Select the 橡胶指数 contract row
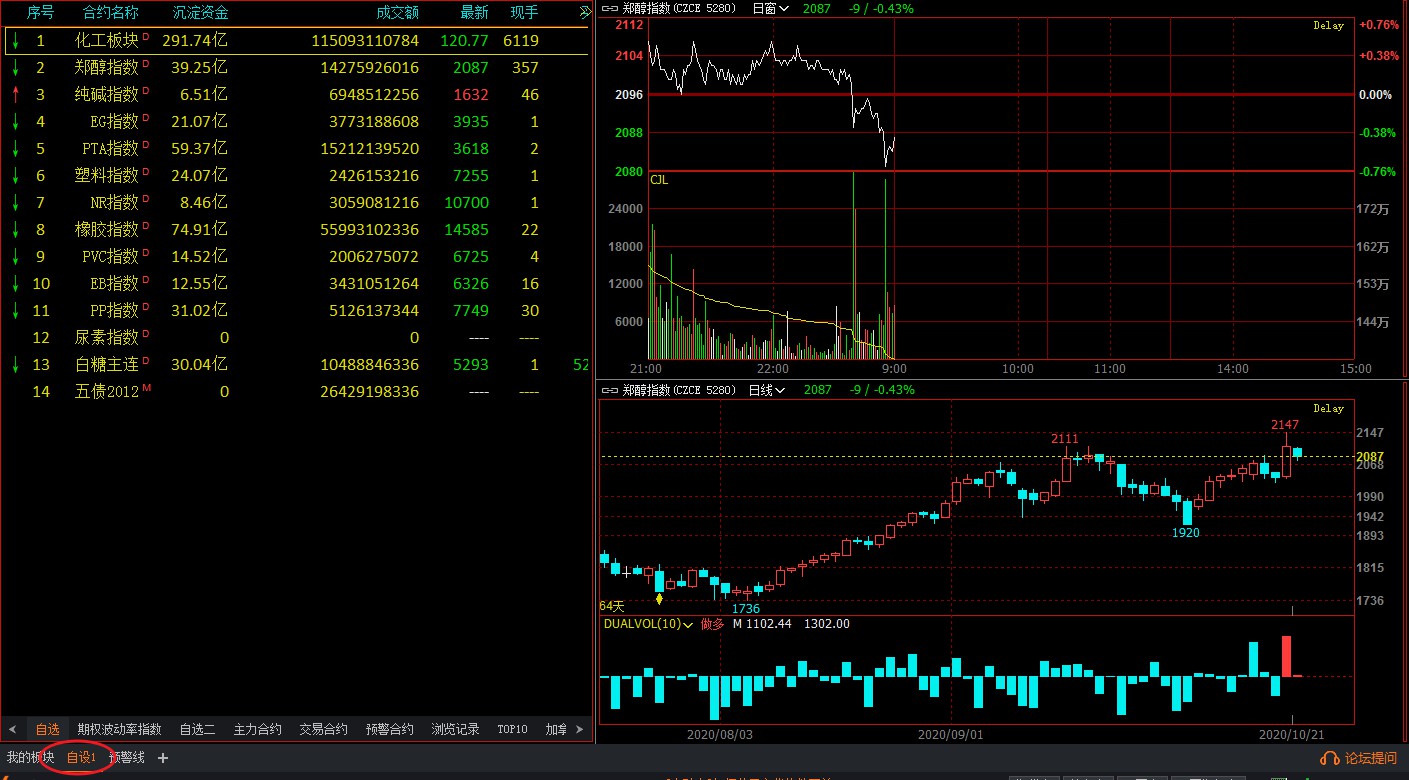1409x780 pixels. click(x=107, y=230)
